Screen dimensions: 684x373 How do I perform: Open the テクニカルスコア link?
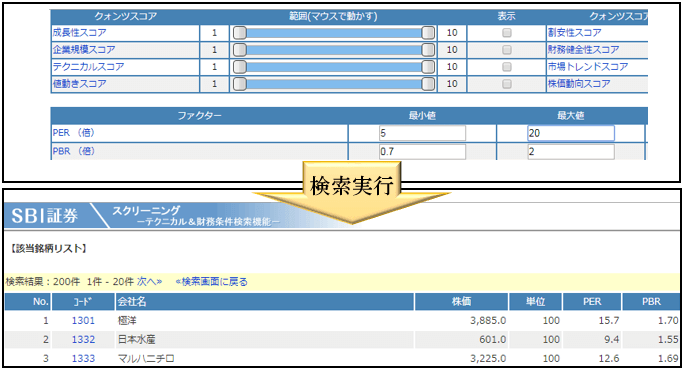pyautogui.click(x=88, y=67)
